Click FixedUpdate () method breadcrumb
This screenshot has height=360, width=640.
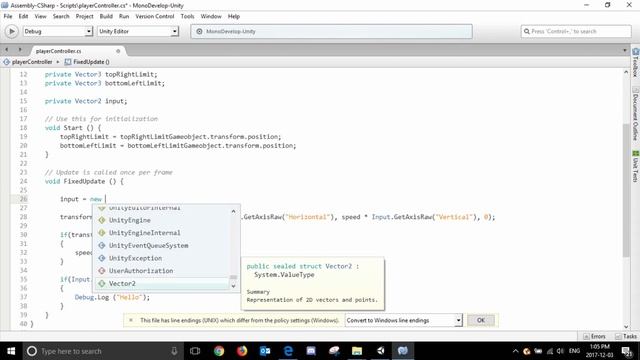coord(87,62)
